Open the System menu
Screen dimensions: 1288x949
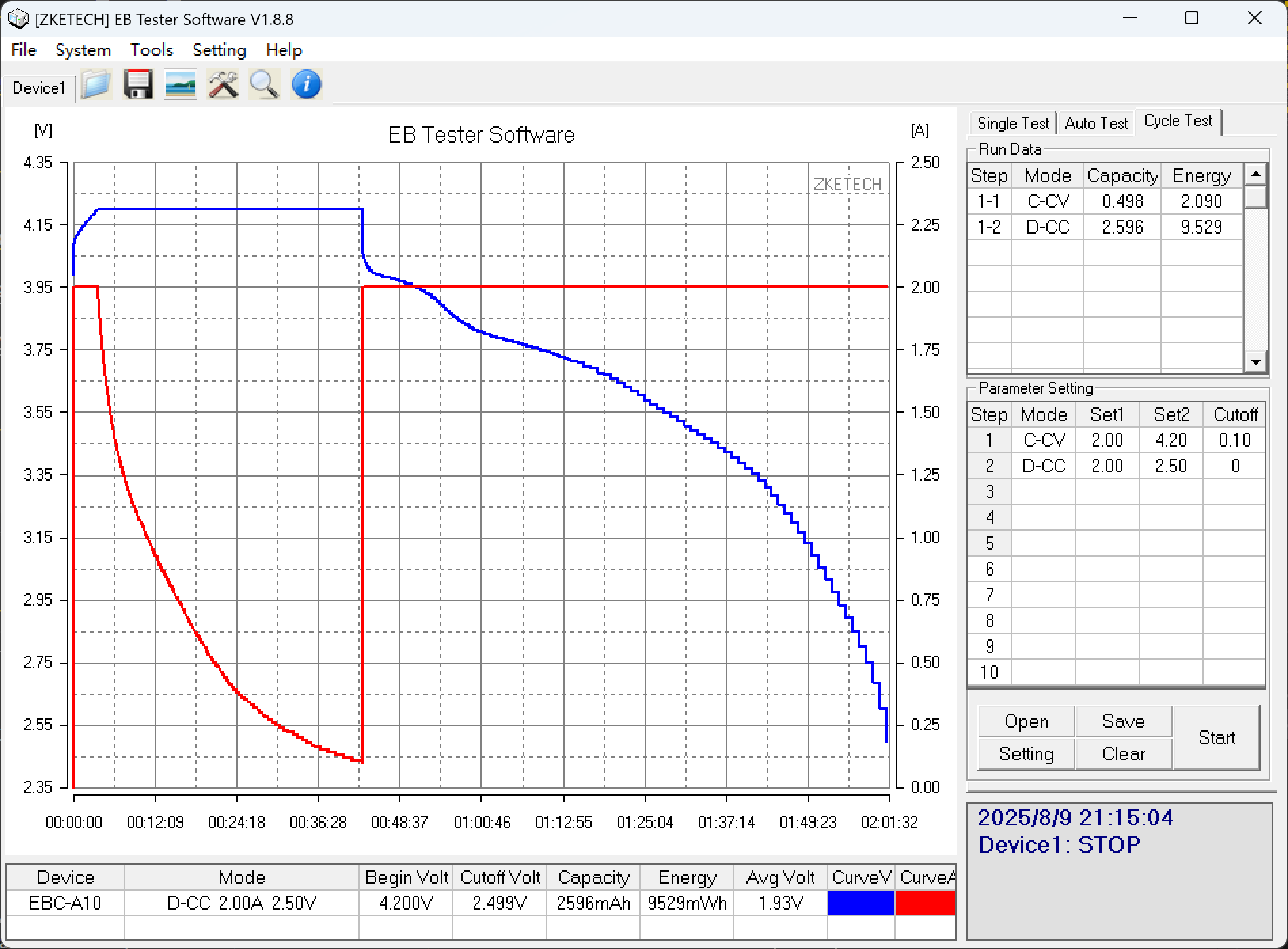coord(83,50)
